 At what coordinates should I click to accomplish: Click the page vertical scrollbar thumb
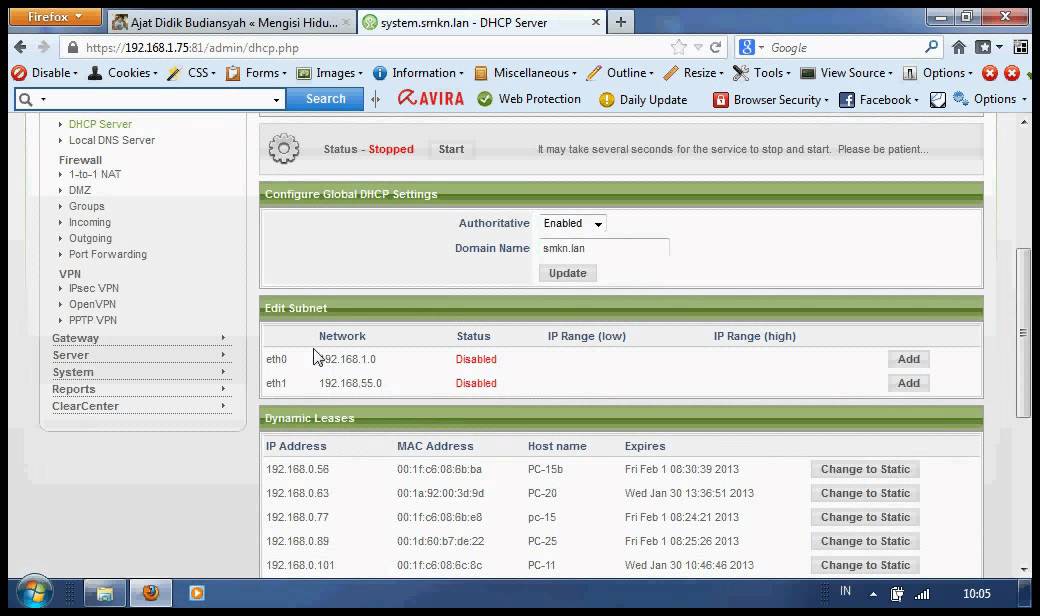(1023, 333)
